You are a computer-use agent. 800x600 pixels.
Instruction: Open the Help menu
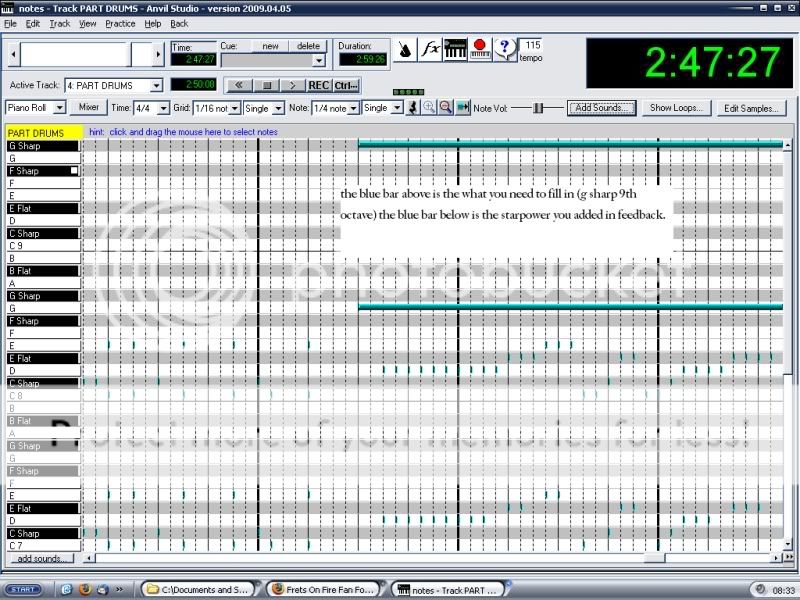(x=153, y=23)
